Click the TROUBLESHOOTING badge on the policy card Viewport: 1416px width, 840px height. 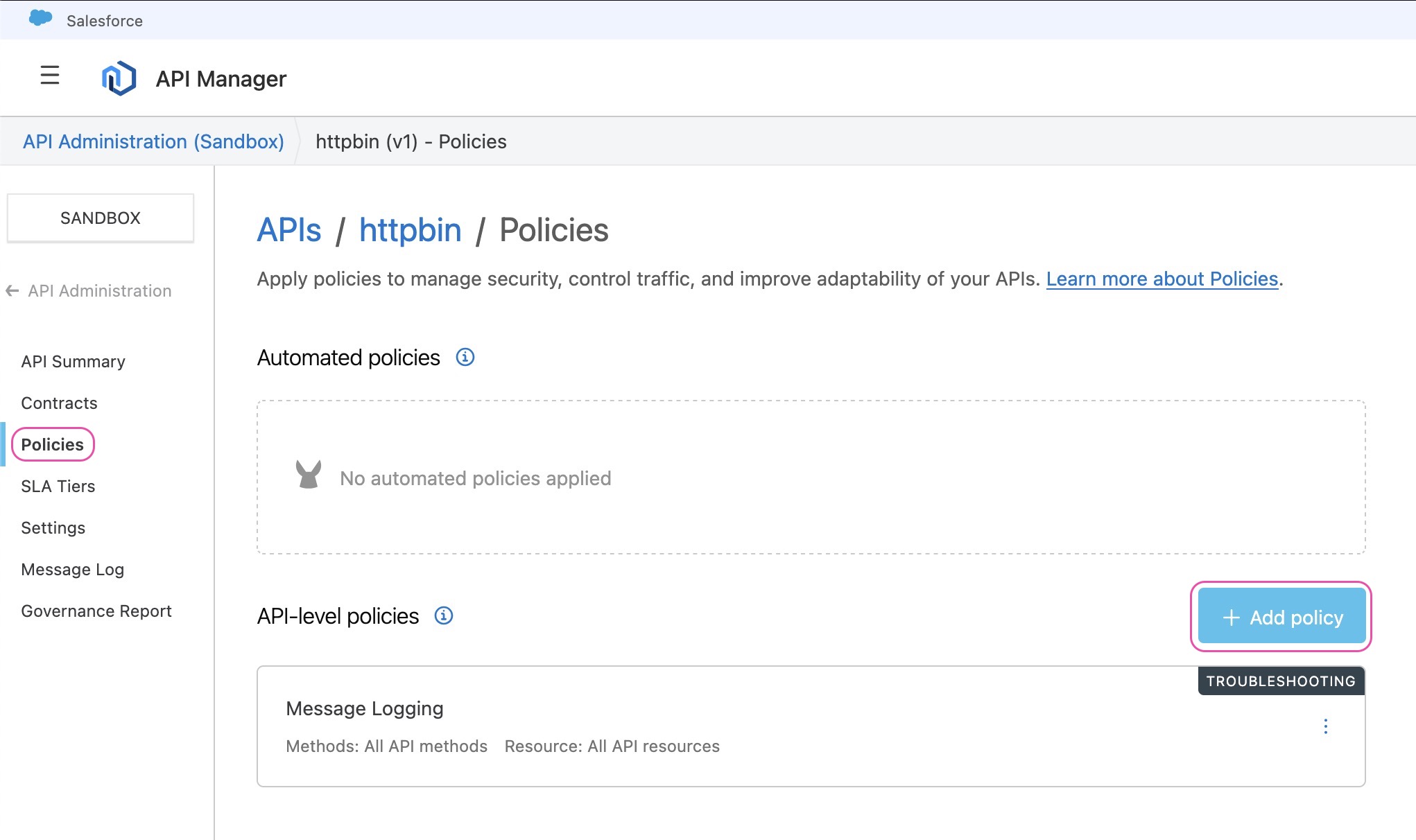pos(1280,681)
